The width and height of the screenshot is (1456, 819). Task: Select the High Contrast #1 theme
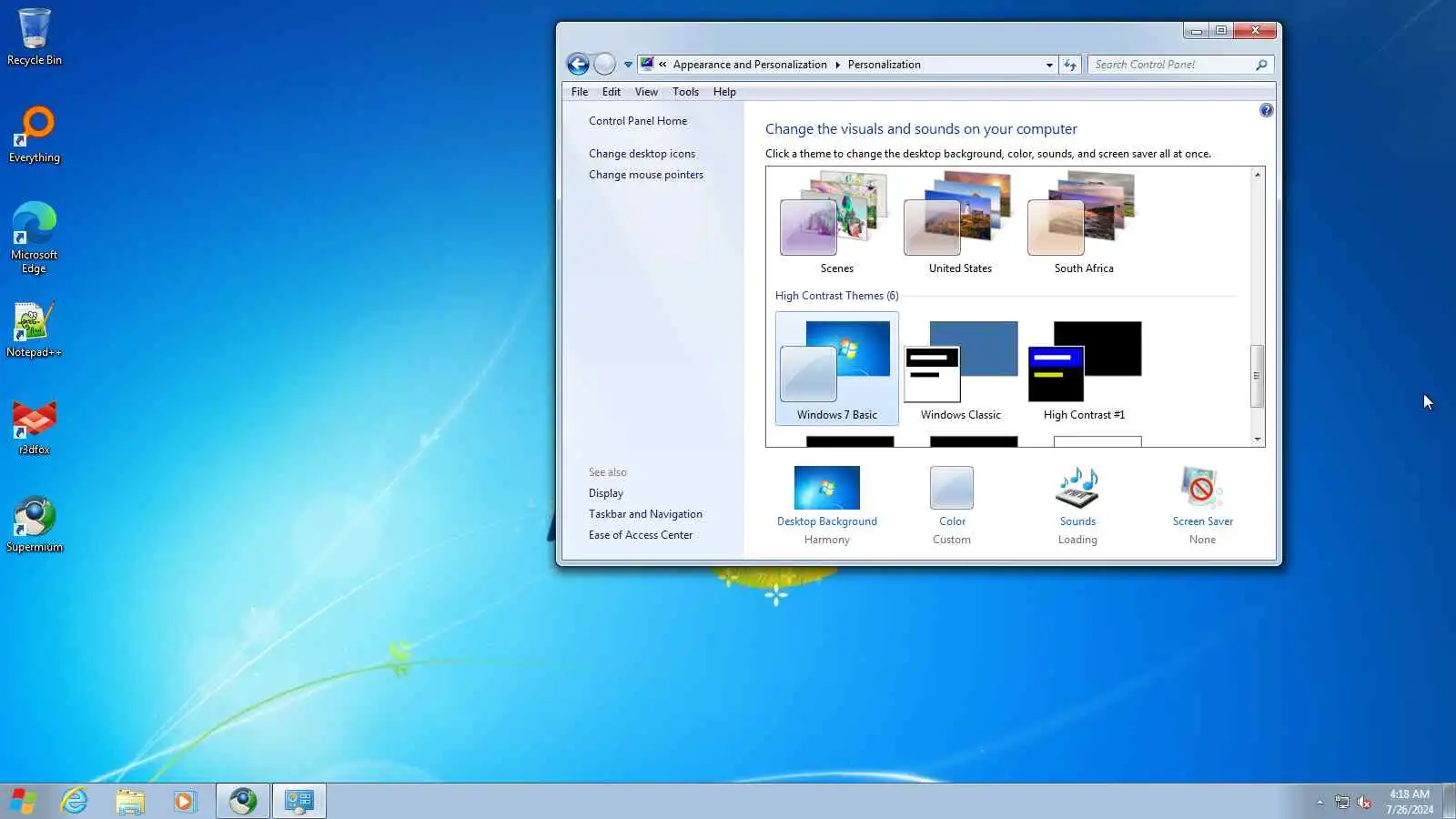pos(1084,369)
